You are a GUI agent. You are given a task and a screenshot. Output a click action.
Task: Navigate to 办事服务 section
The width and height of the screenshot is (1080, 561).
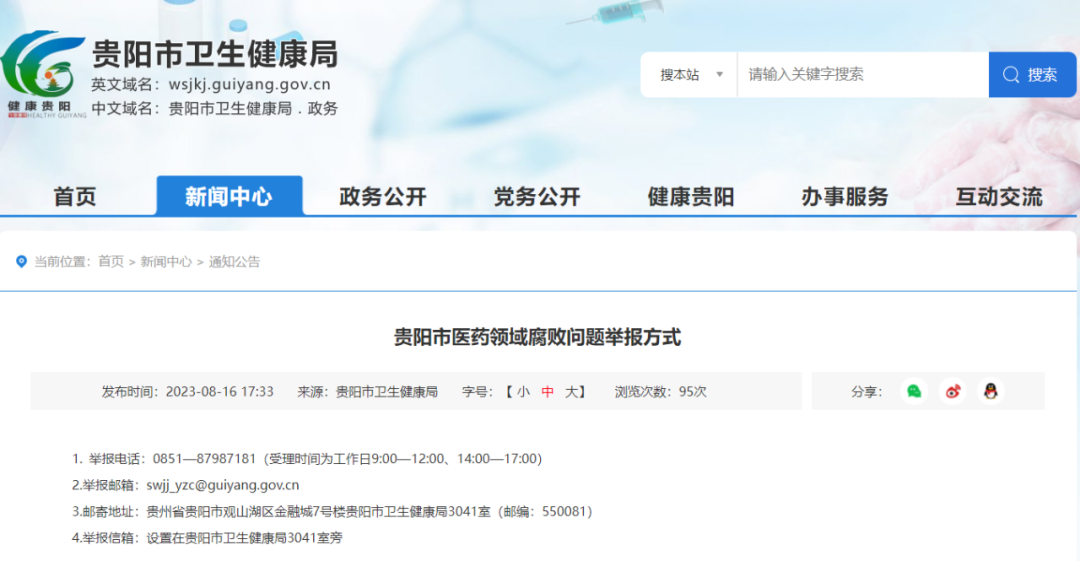pos(845,197)
